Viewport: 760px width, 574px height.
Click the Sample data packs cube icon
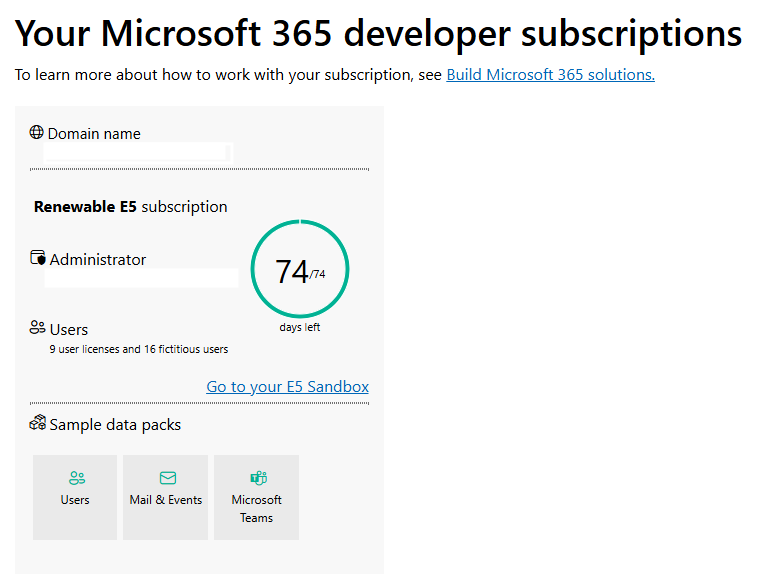point(37,423)
